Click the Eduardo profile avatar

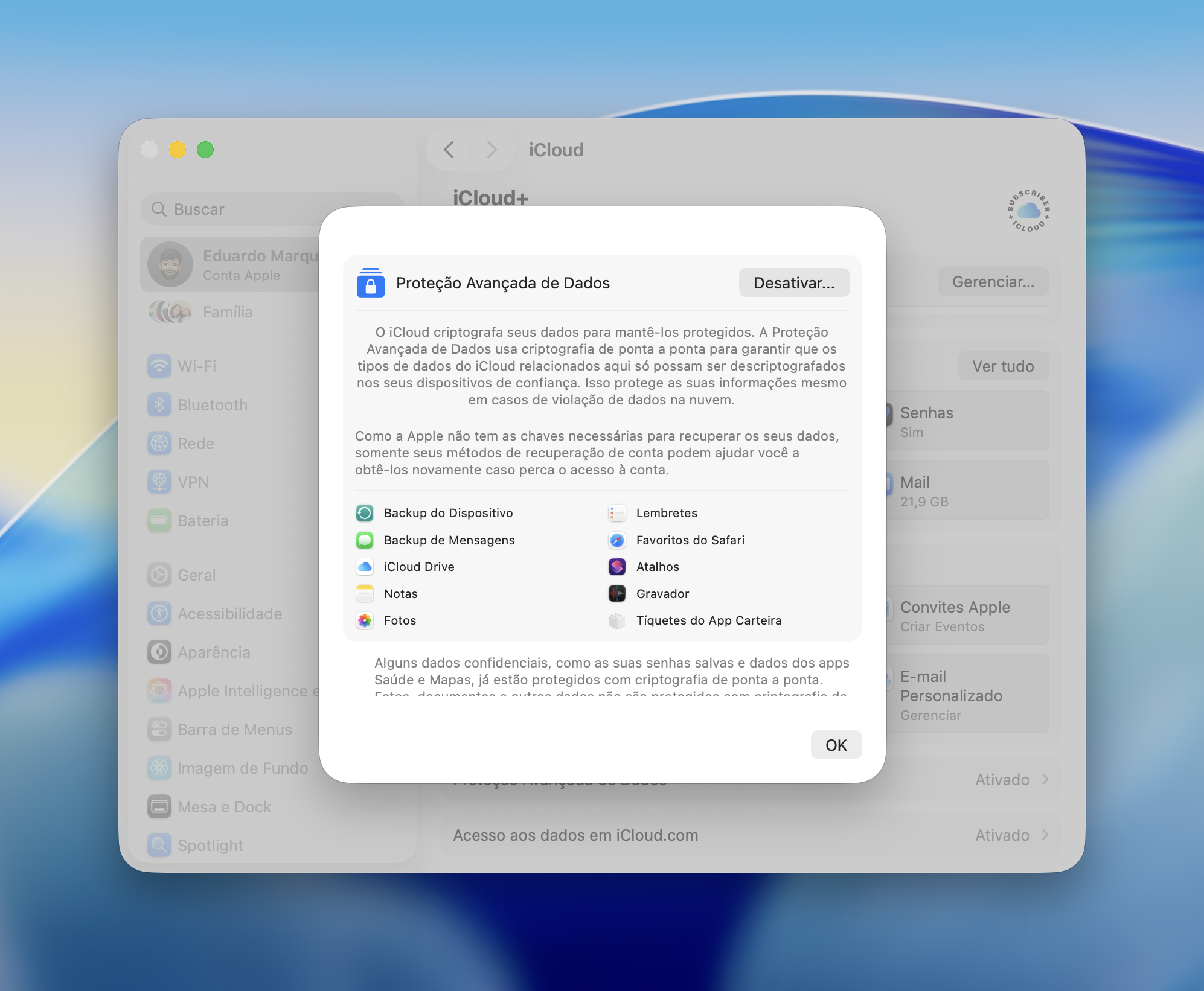[170, 264]
